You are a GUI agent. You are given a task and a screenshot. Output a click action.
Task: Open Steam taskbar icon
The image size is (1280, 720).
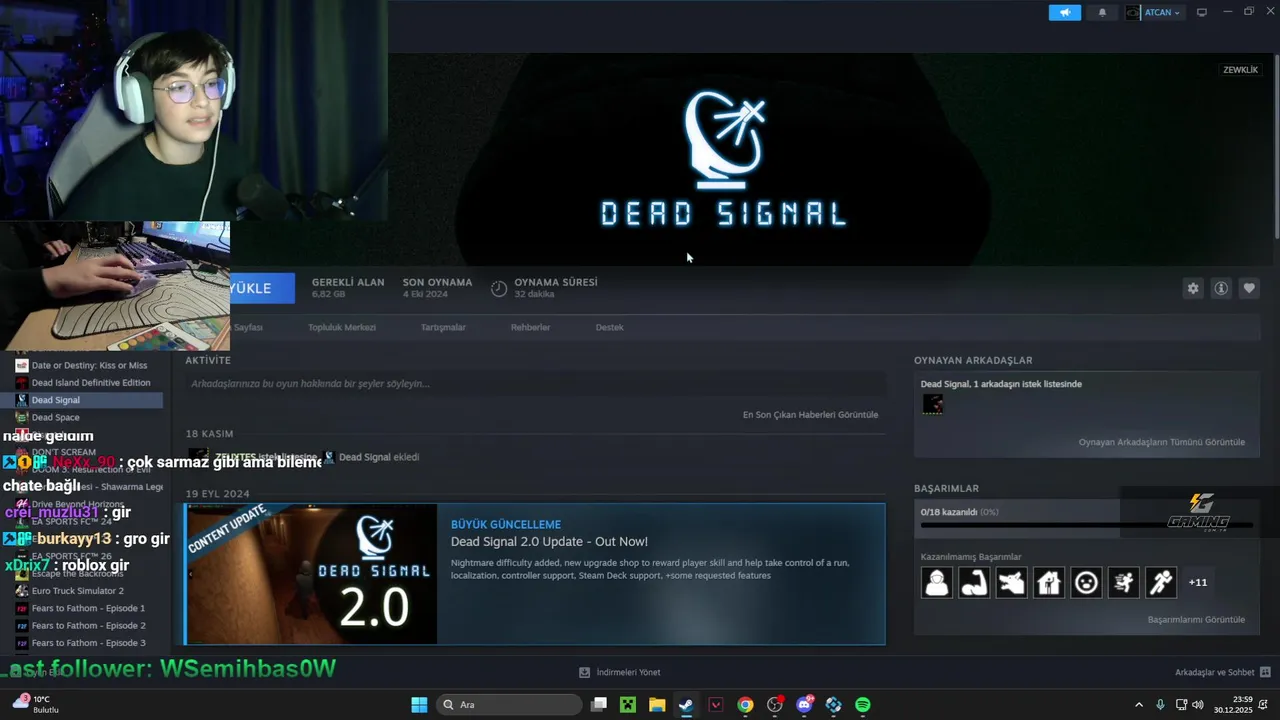[686, 704]
